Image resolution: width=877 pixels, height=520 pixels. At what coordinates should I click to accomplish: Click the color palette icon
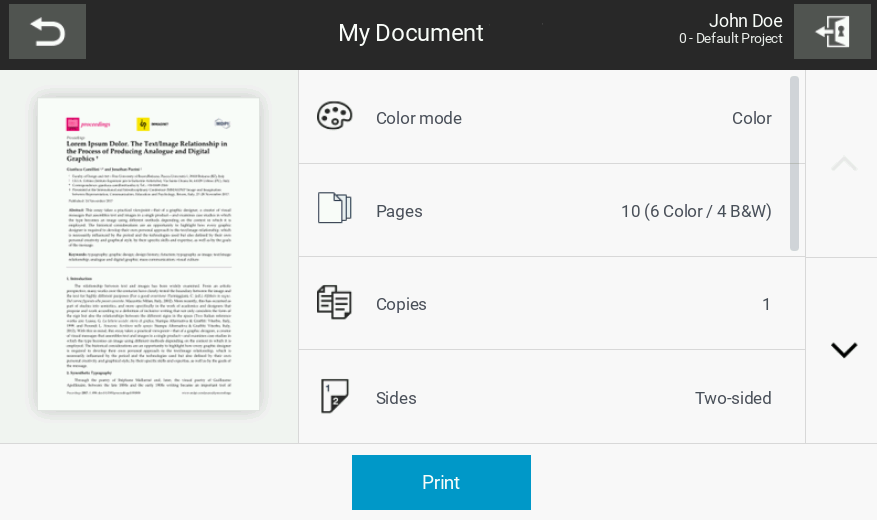[334, 117]
